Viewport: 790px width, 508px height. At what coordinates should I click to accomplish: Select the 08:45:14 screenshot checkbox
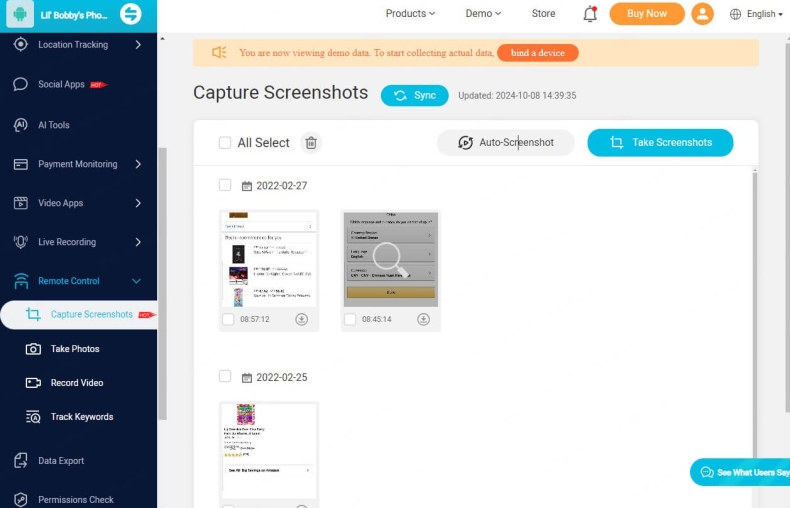[350, 319]
